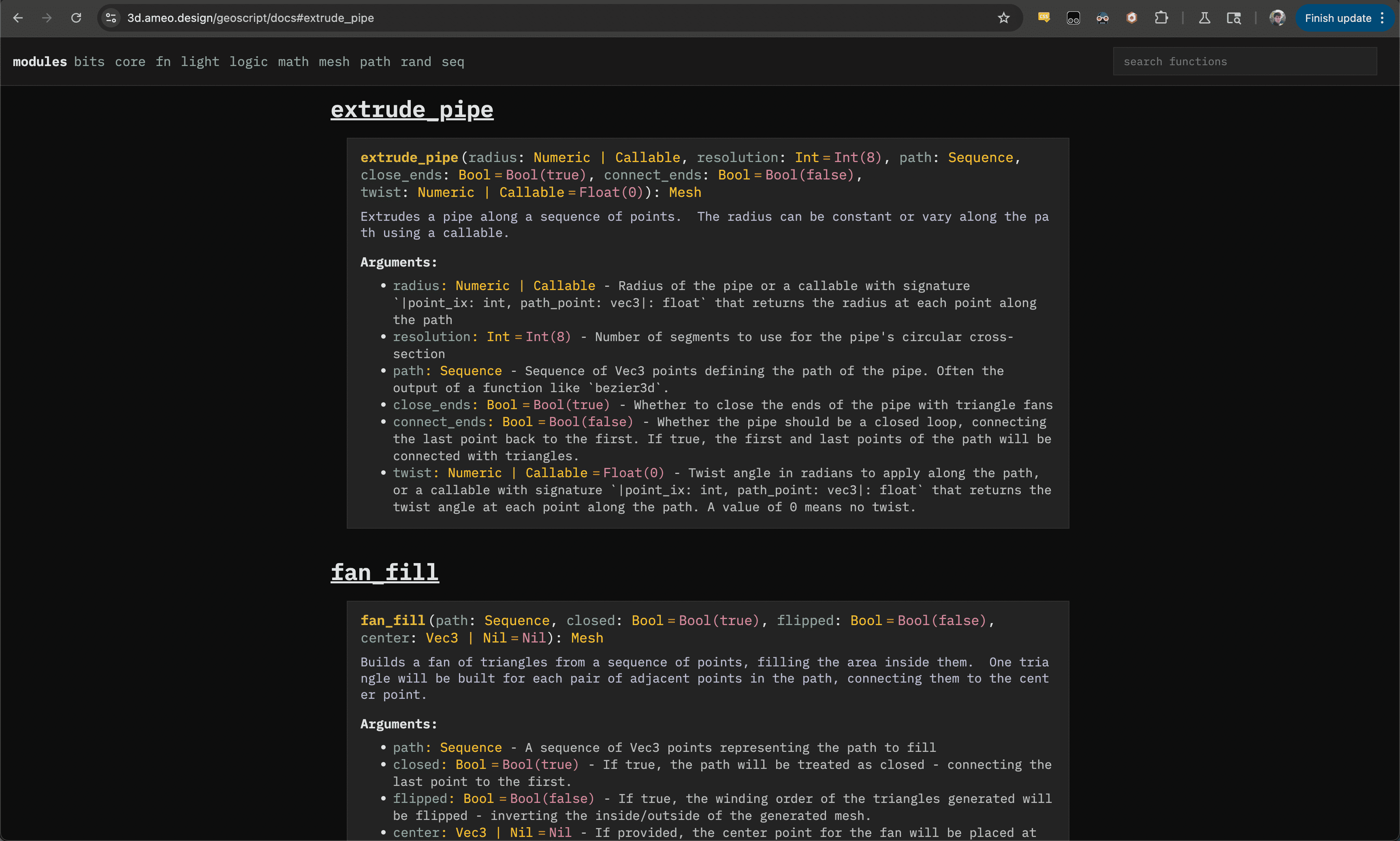Click the 'twist:' argument bullet label

(416, 473)
